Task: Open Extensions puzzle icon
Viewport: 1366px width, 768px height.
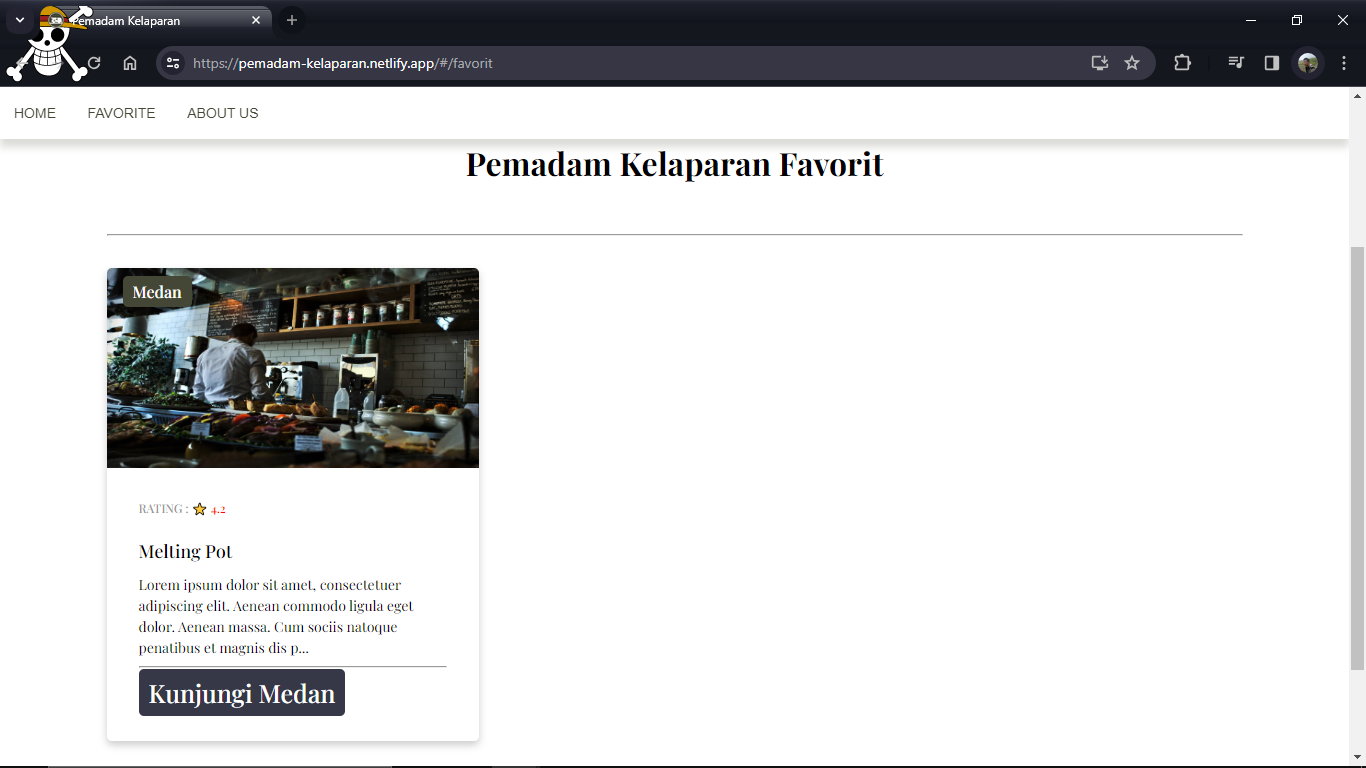Action: click(1182, 63)
